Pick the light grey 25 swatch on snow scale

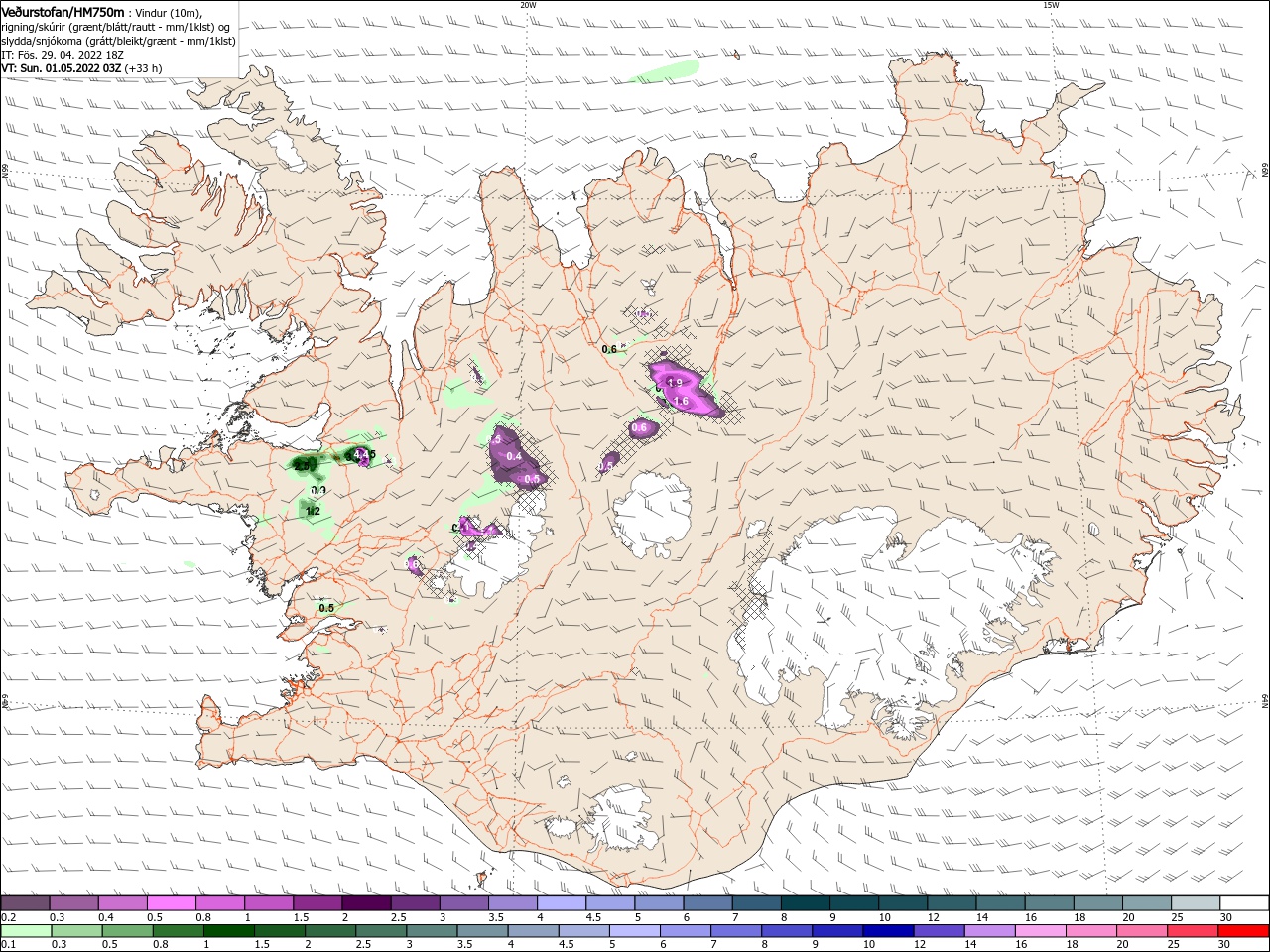pyautogui.click(x=1197, y=903)
